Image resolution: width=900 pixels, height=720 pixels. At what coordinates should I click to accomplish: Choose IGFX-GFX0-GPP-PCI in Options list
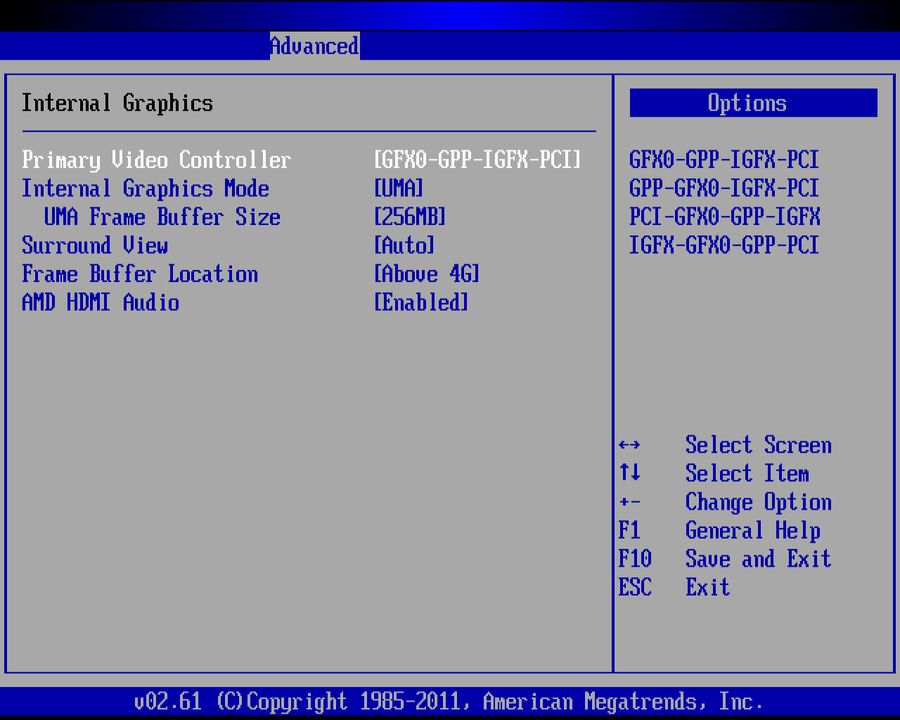[x=724, y=246]
